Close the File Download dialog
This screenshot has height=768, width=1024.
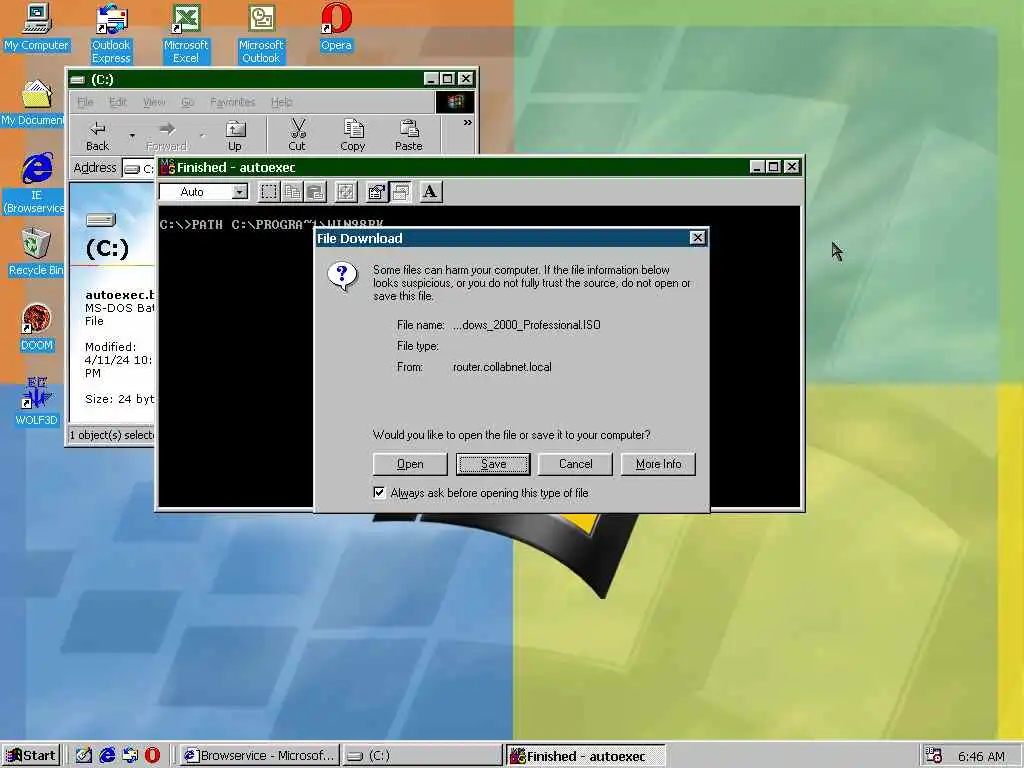click(697, 238)
